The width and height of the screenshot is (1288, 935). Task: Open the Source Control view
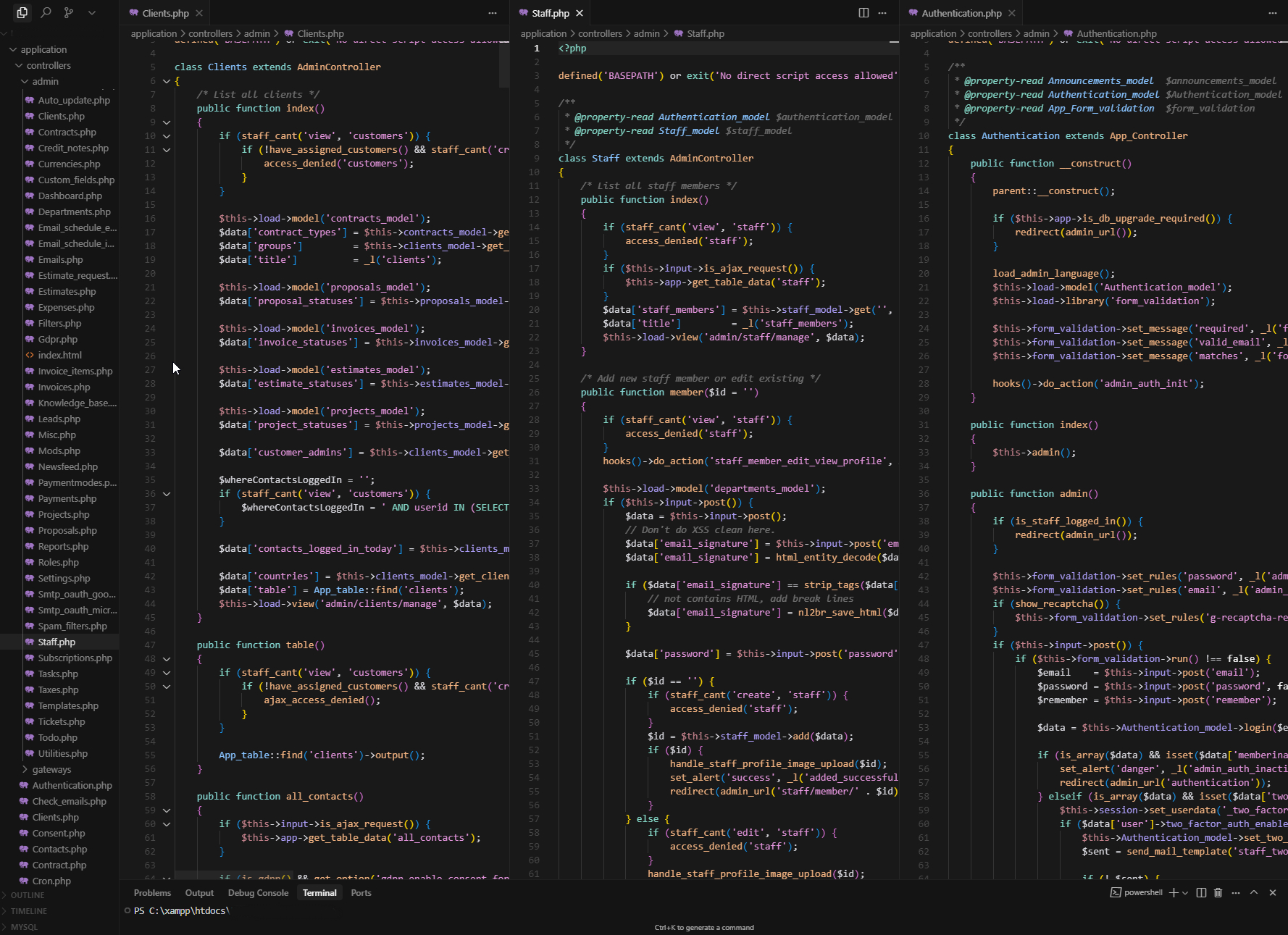pyautogui.click(x=69, y=12)
